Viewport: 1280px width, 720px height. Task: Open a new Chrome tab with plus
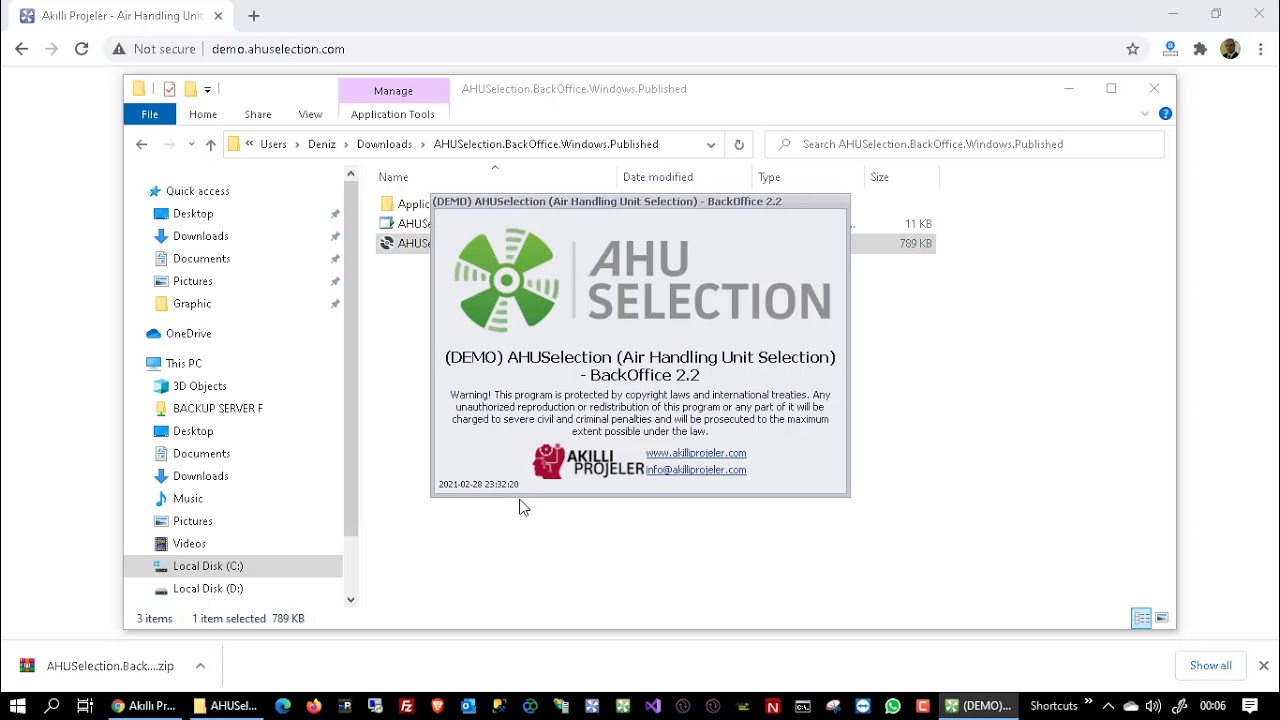(x=254, y=16)
